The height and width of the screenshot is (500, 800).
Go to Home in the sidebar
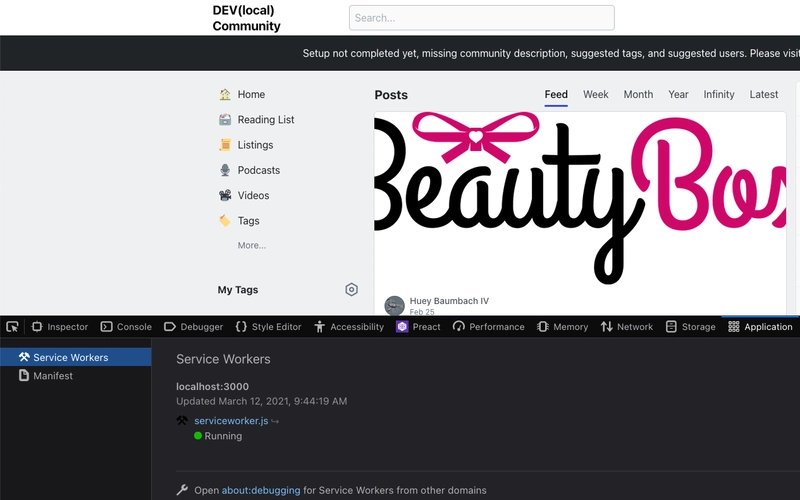251,94
